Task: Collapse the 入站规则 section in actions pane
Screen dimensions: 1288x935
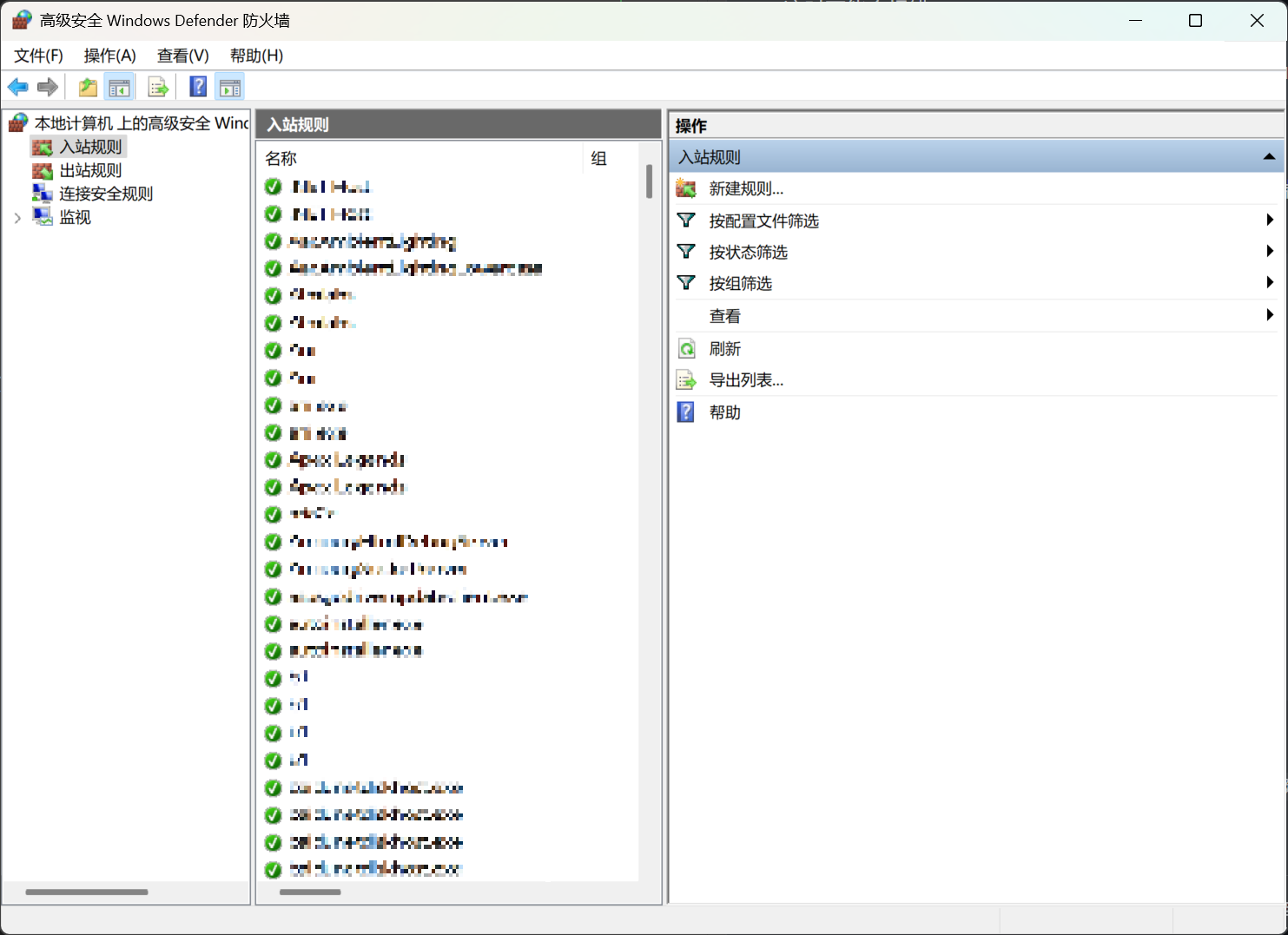Action: (x=1269, y=157)
